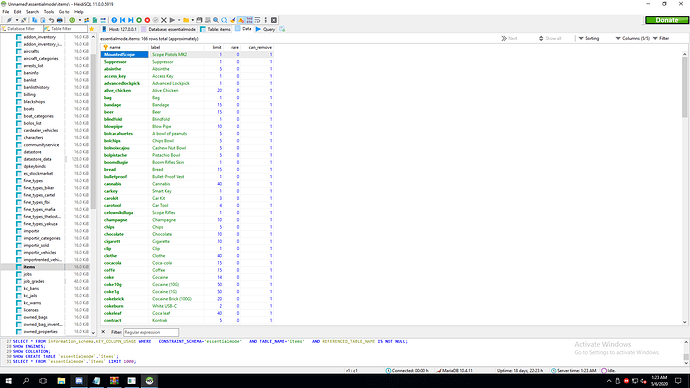Screen dimensions: 690x388
Task: Click the Regular expression filter field
Action: point(151,332)
